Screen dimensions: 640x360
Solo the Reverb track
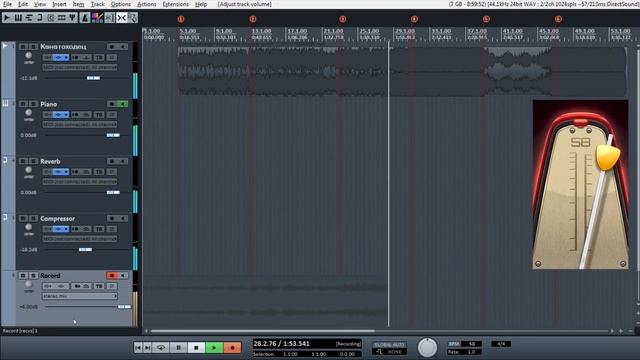(x=33, y=161)
